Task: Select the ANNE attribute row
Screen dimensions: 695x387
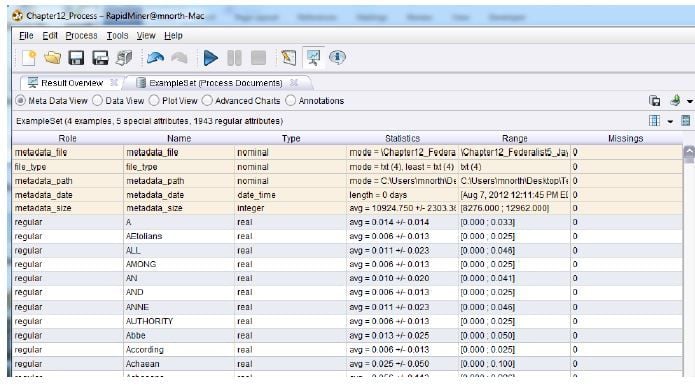Action: [348, 307]
